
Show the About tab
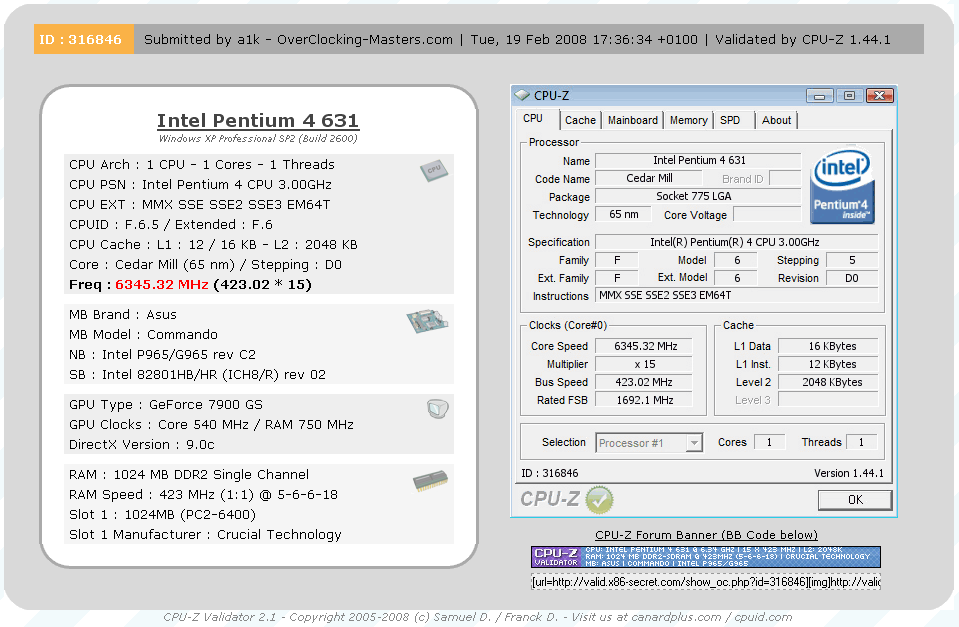pos(777,120)
